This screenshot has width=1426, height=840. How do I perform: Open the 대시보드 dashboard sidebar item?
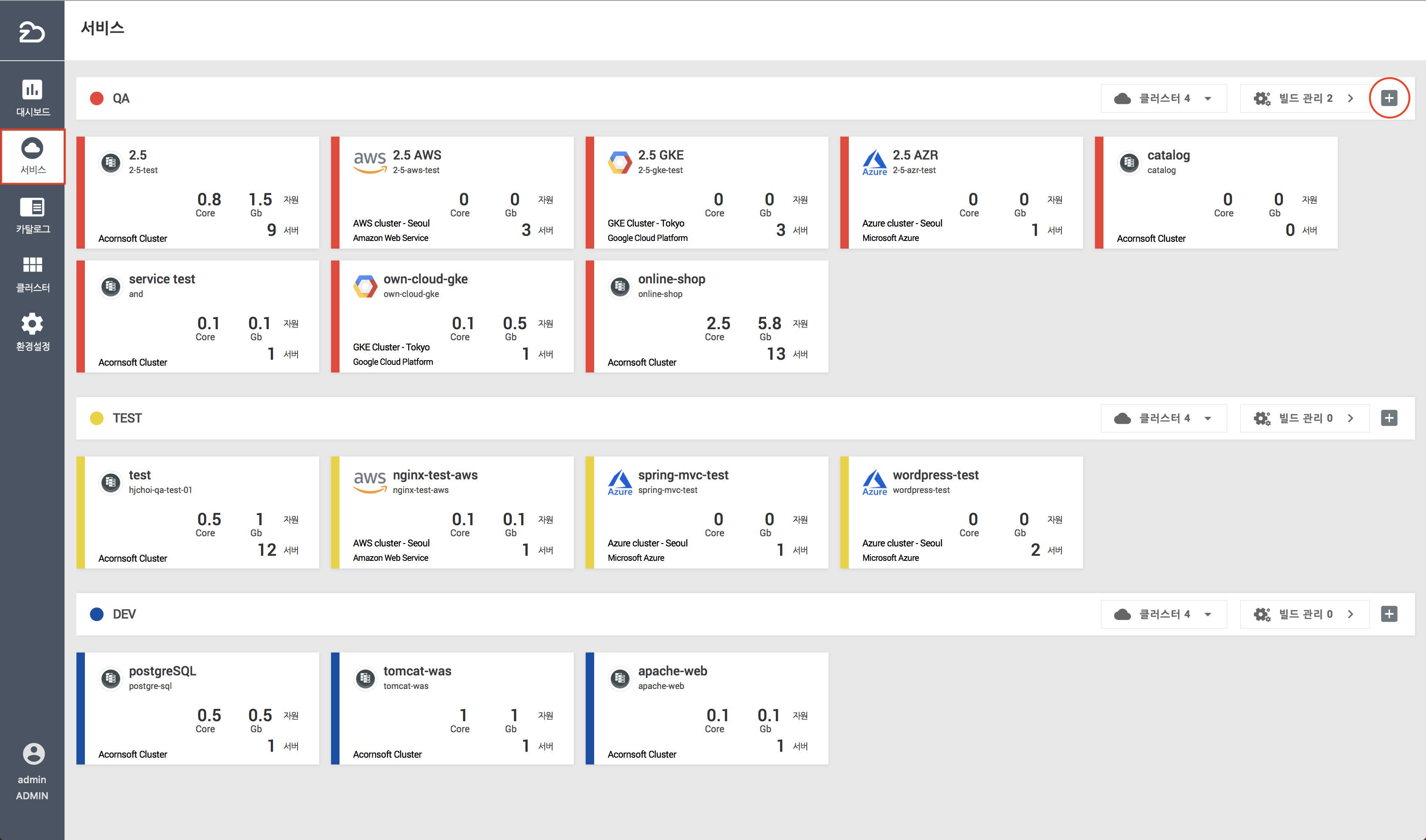click(x=32, y=97)
